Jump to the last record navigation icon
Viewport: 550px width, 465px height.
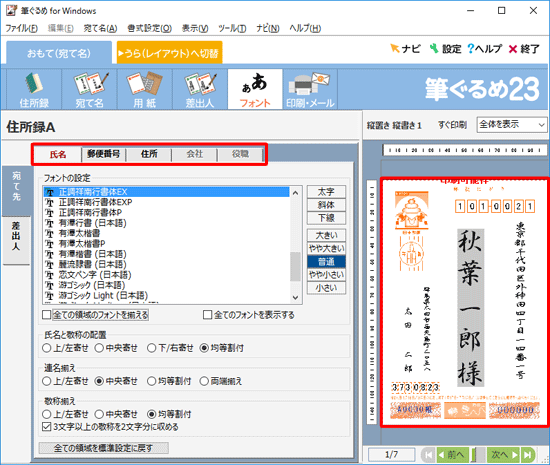pos(528,455)
